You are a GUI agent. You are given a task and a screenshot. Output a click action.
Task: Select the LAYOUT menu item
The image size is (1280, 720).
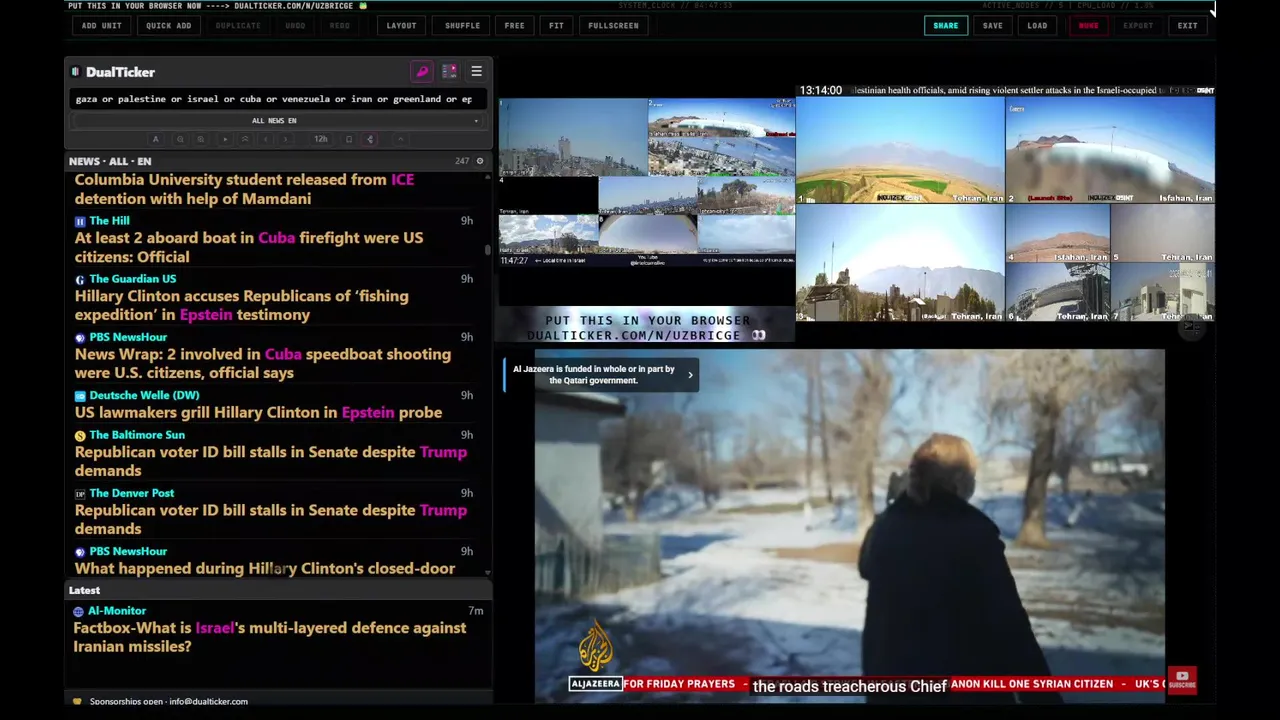tap(401, 25)
